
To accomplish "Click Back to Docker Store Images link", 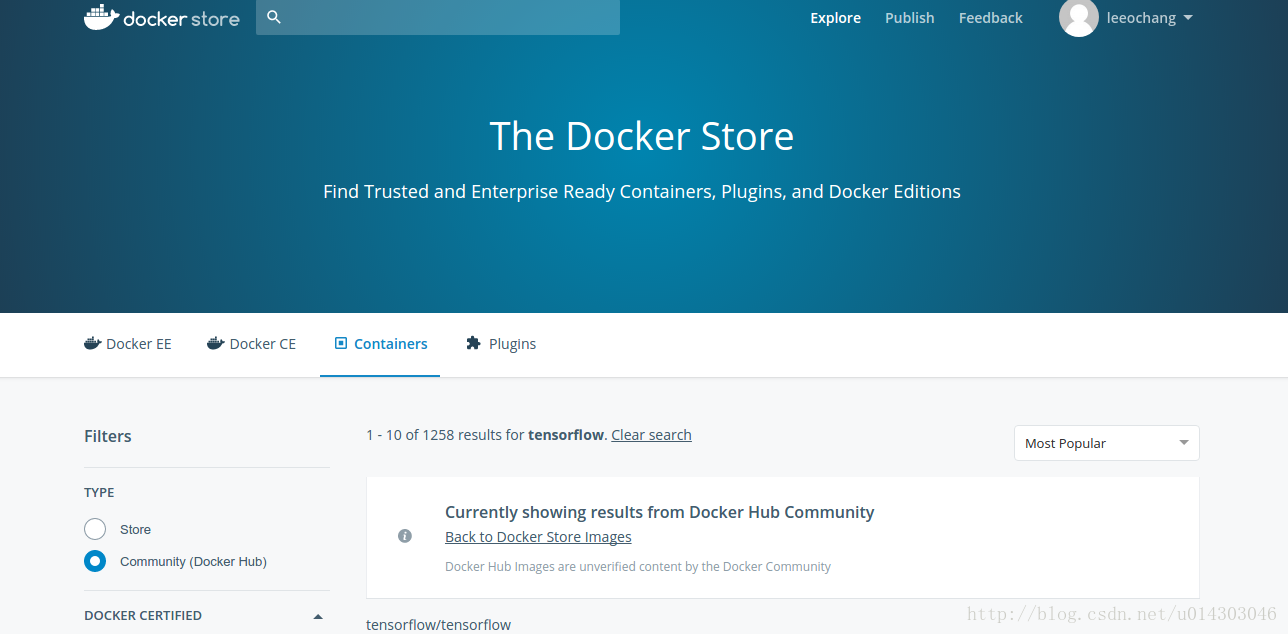I will click(538, 537).
